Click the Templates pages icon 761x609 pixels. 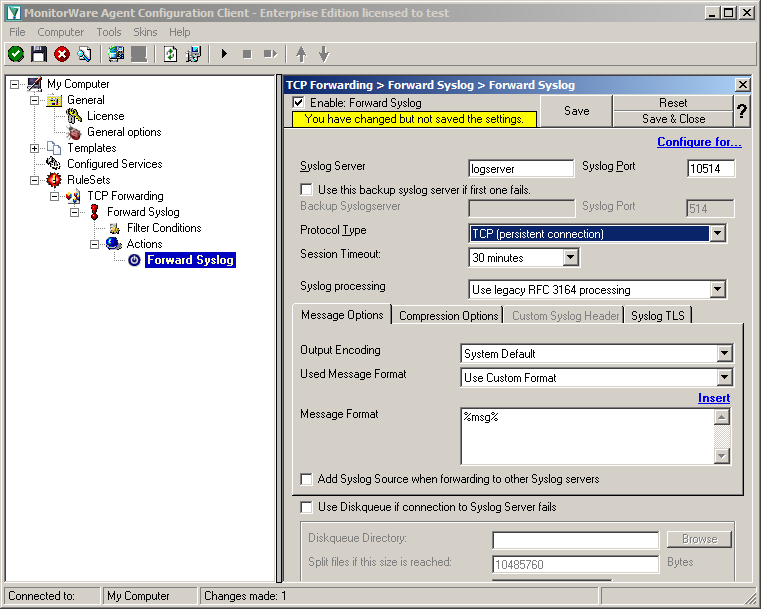54,148
